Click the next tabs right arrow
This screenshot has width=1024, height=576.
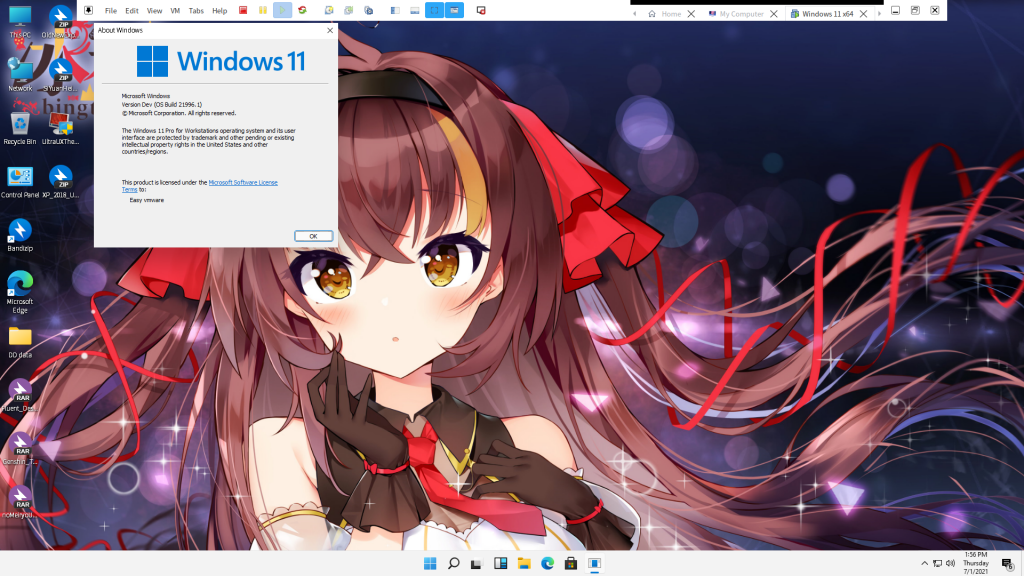point(879,14)
